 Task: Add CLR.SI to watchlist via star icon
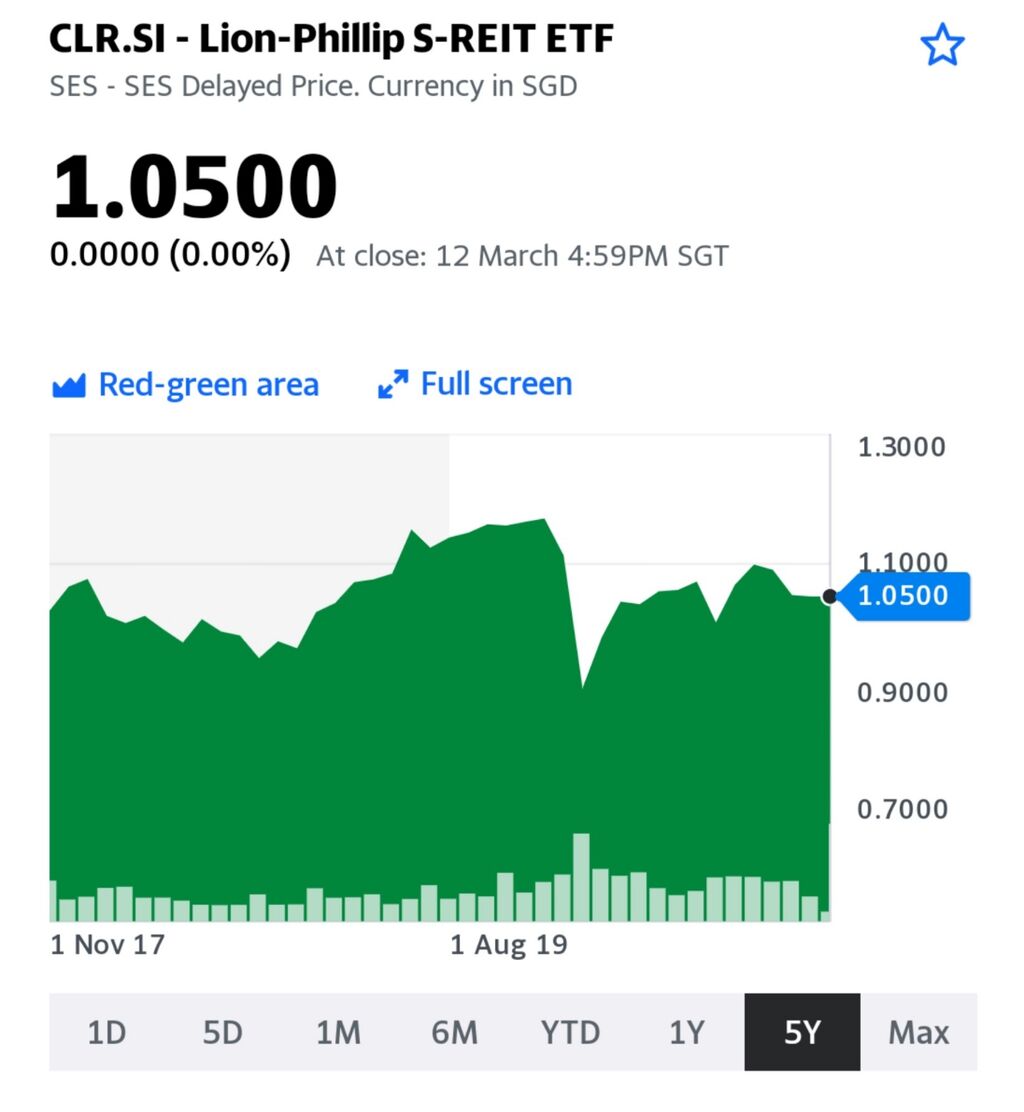tap(942, 45)
